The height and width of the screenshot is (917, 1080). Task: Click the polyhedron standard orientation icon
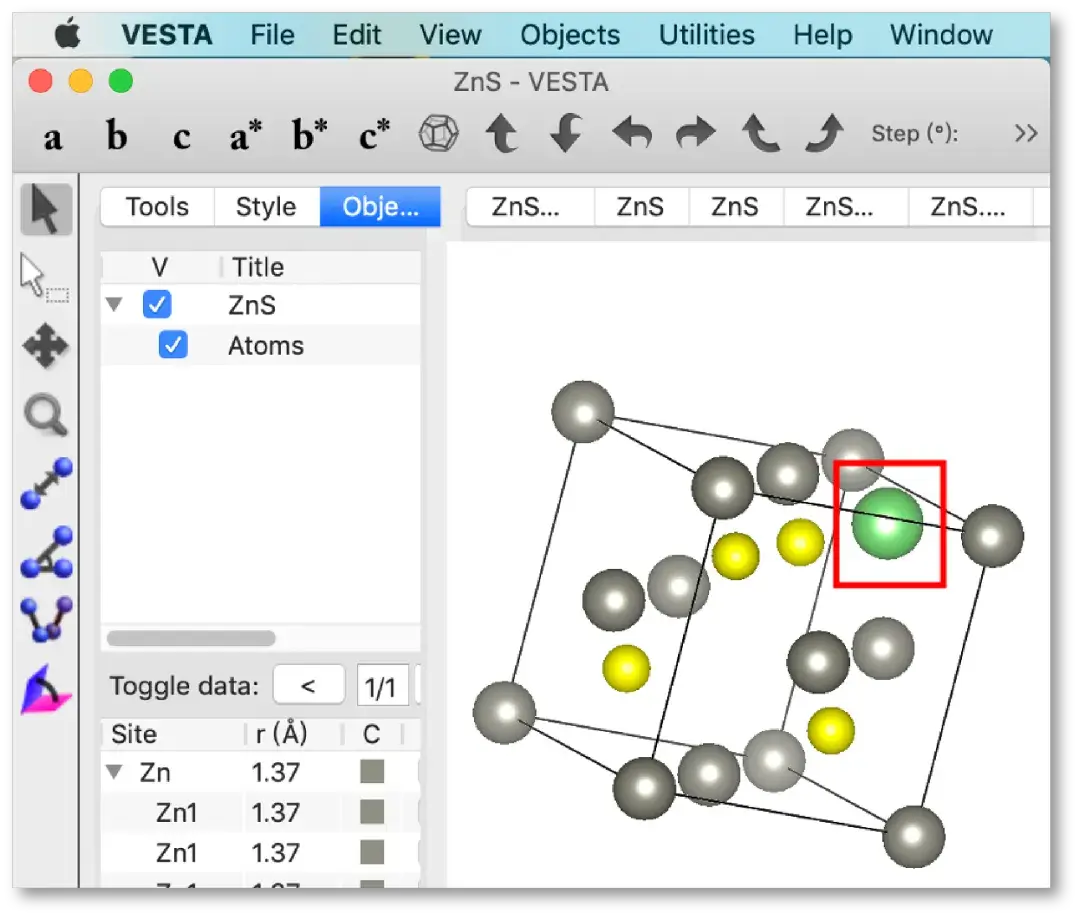(438, 134)
